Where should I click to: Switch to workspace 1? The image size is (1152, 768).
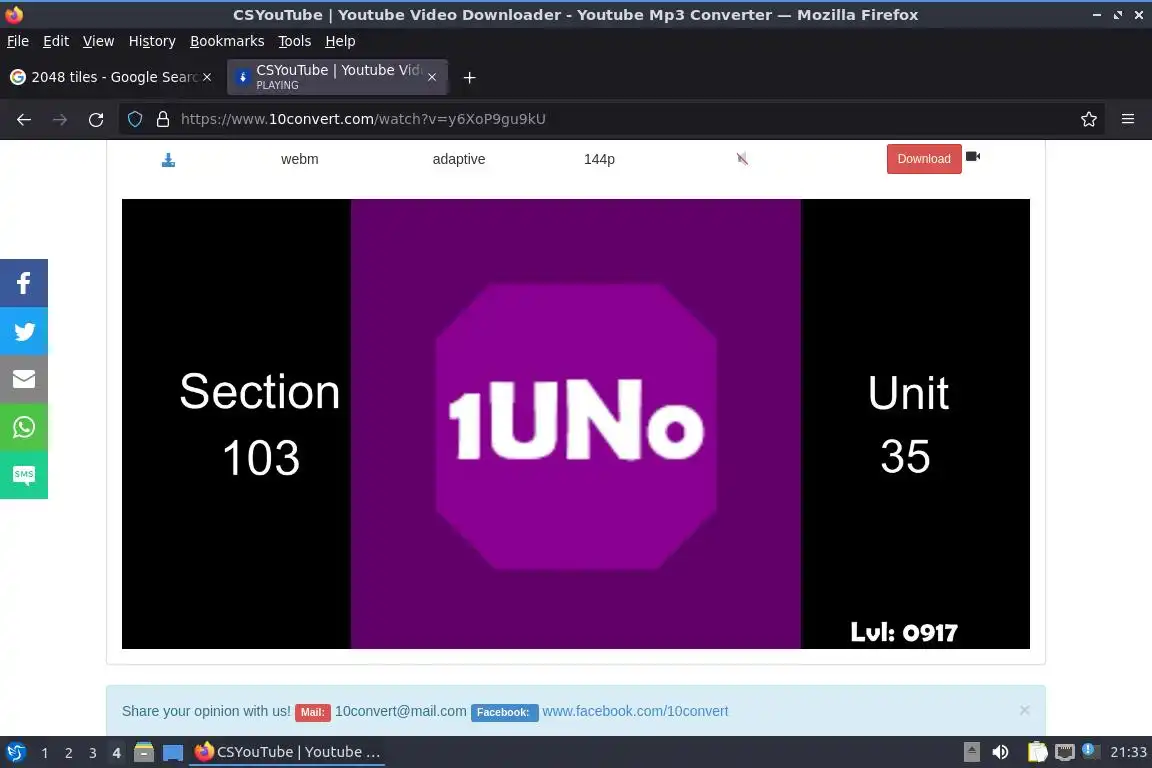(45, 753)
